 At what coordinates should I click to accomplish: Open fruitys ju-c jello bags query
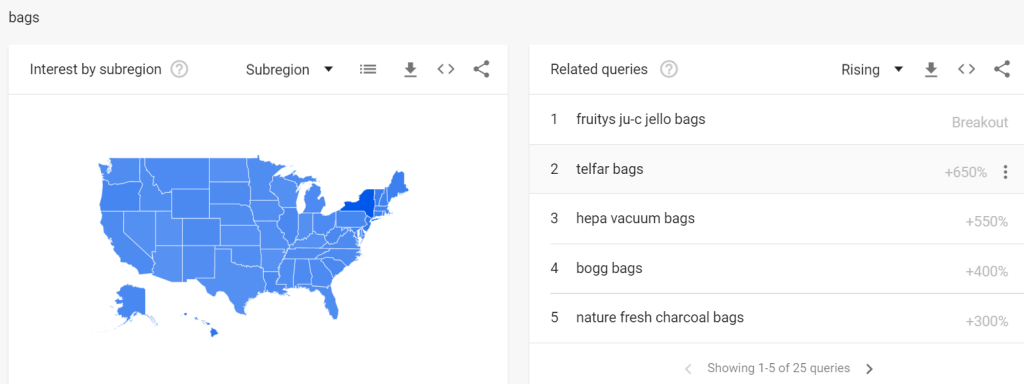point(640,120)
